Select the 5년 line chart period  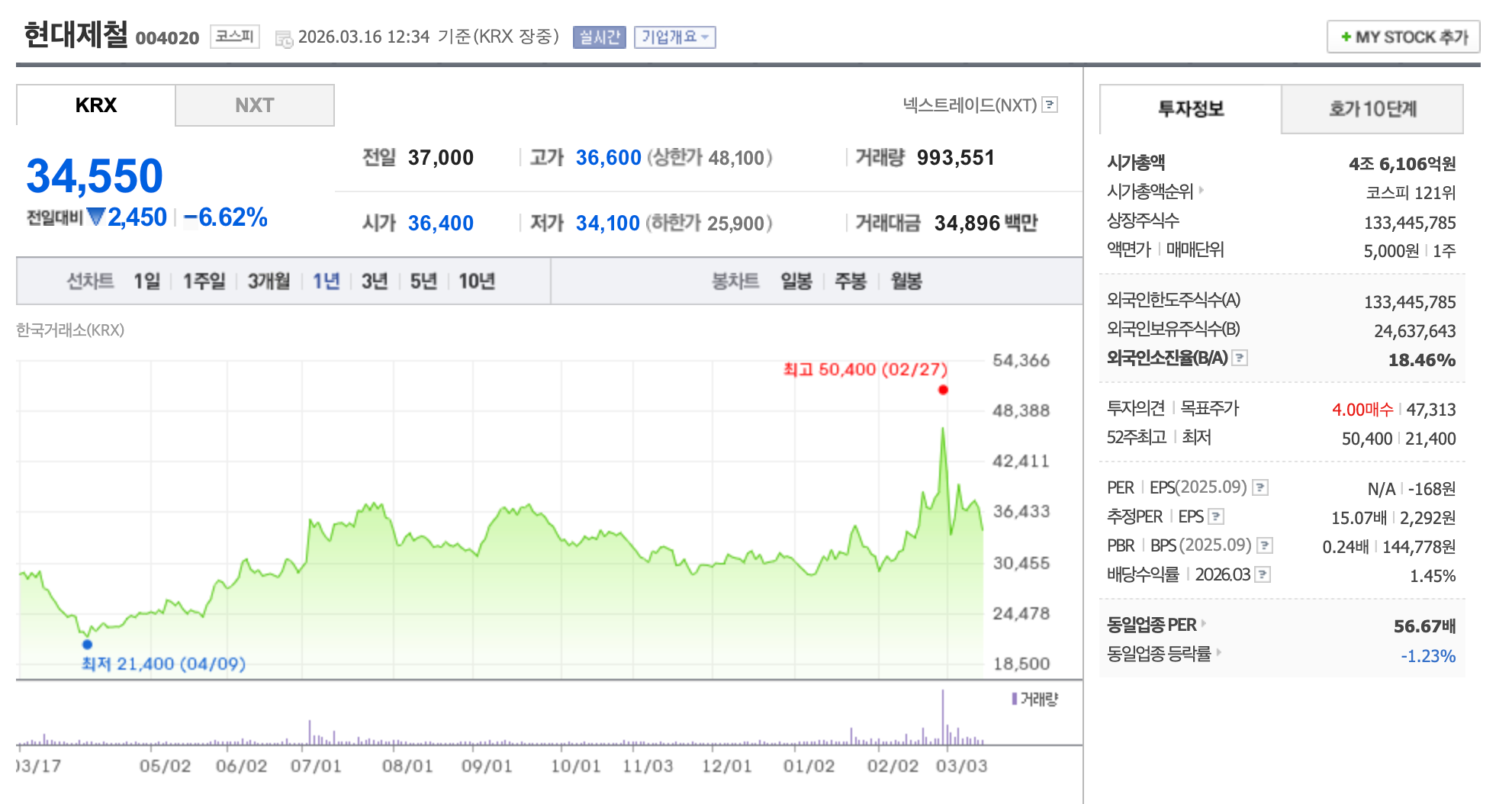(423, 281)
